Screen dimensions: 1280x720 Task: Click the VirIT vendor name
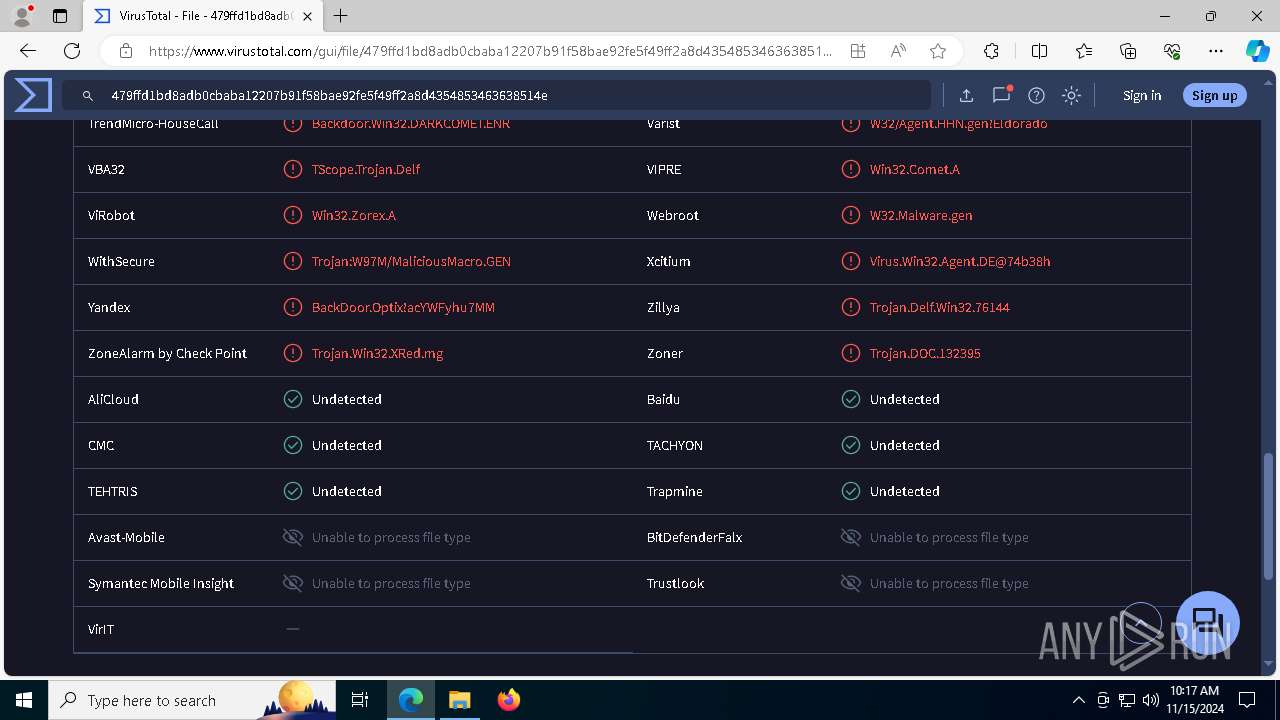click(x=101, y=629)
